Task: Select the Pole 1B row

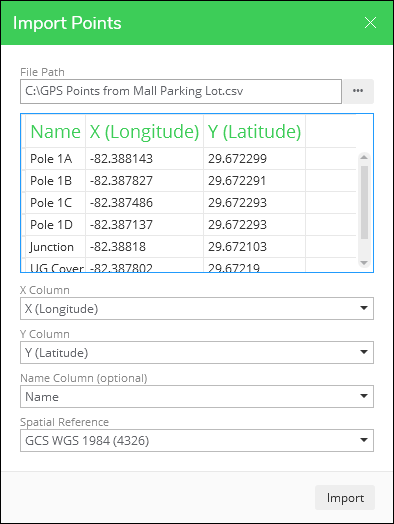Action: (190, 181)
